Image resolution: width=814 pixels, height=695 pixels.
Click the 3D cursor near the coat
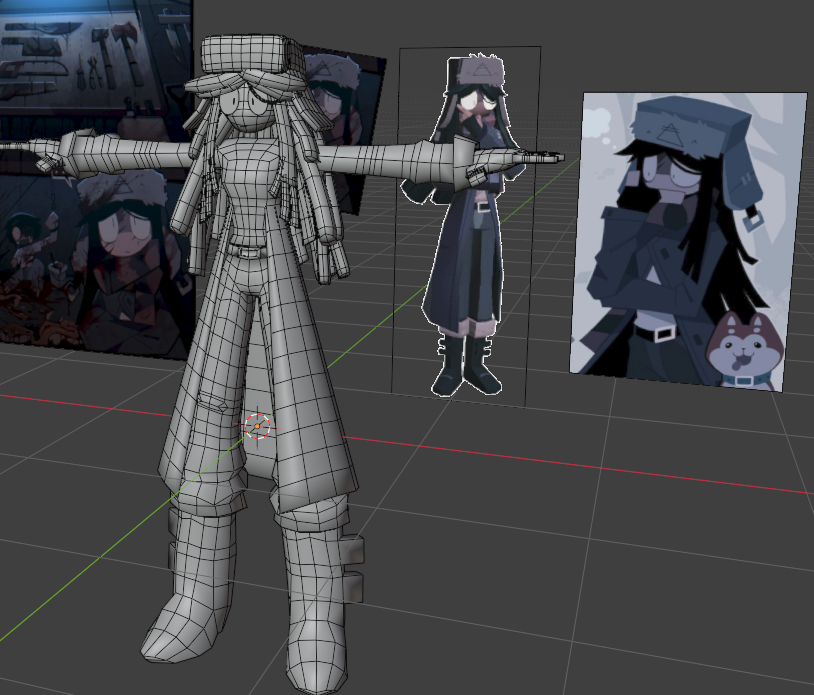pyautogui.click(x=257, y=426)
